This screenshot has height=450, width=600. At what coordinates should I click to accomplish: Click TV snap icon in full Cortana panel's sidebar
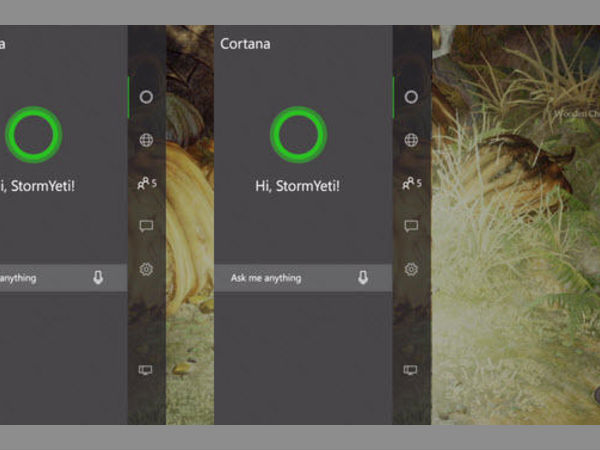pos(410,370)
